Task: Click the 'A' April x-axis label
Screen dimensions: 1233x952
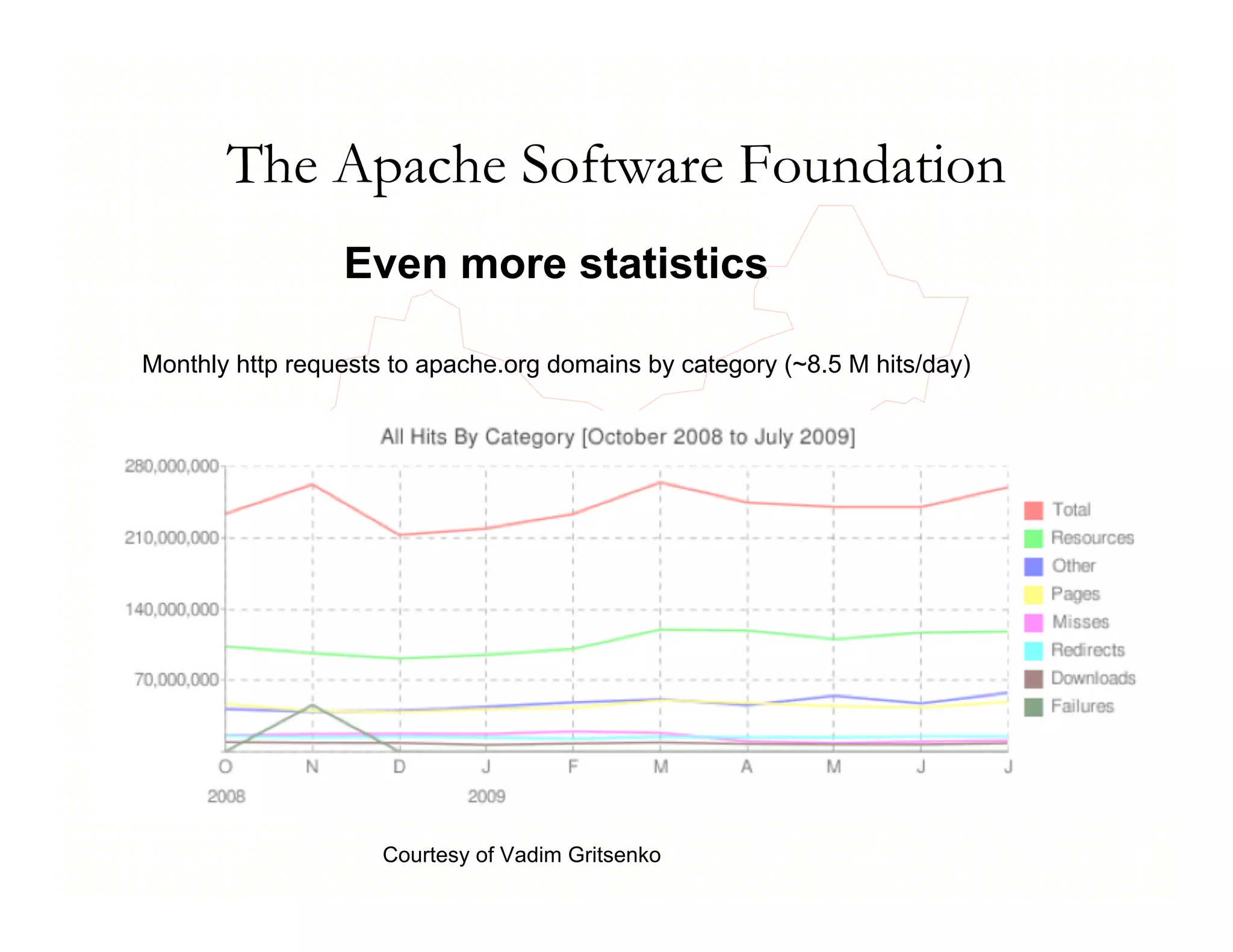Action: coord(747,767)
